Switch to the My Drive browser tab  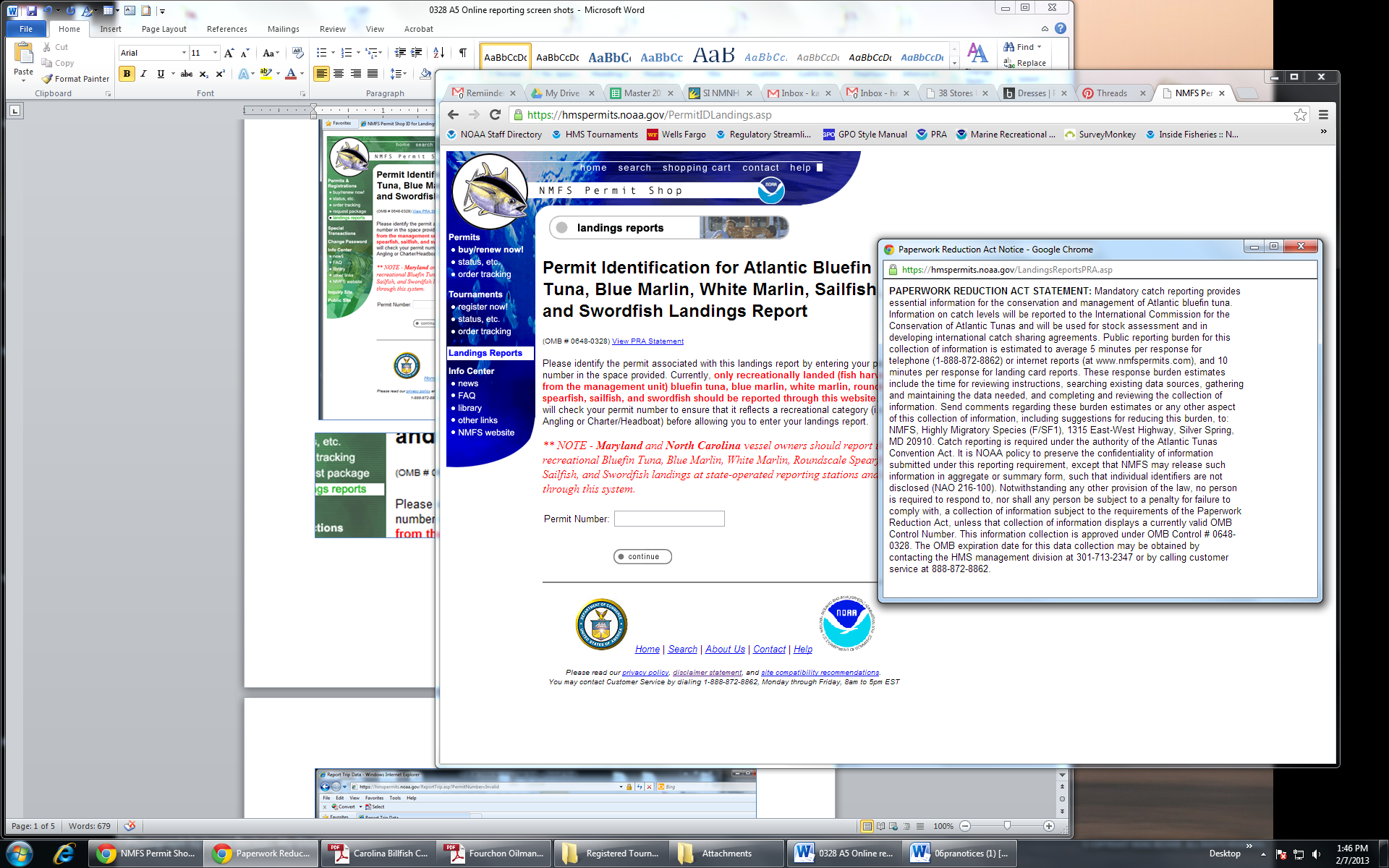tap(561, 93)
